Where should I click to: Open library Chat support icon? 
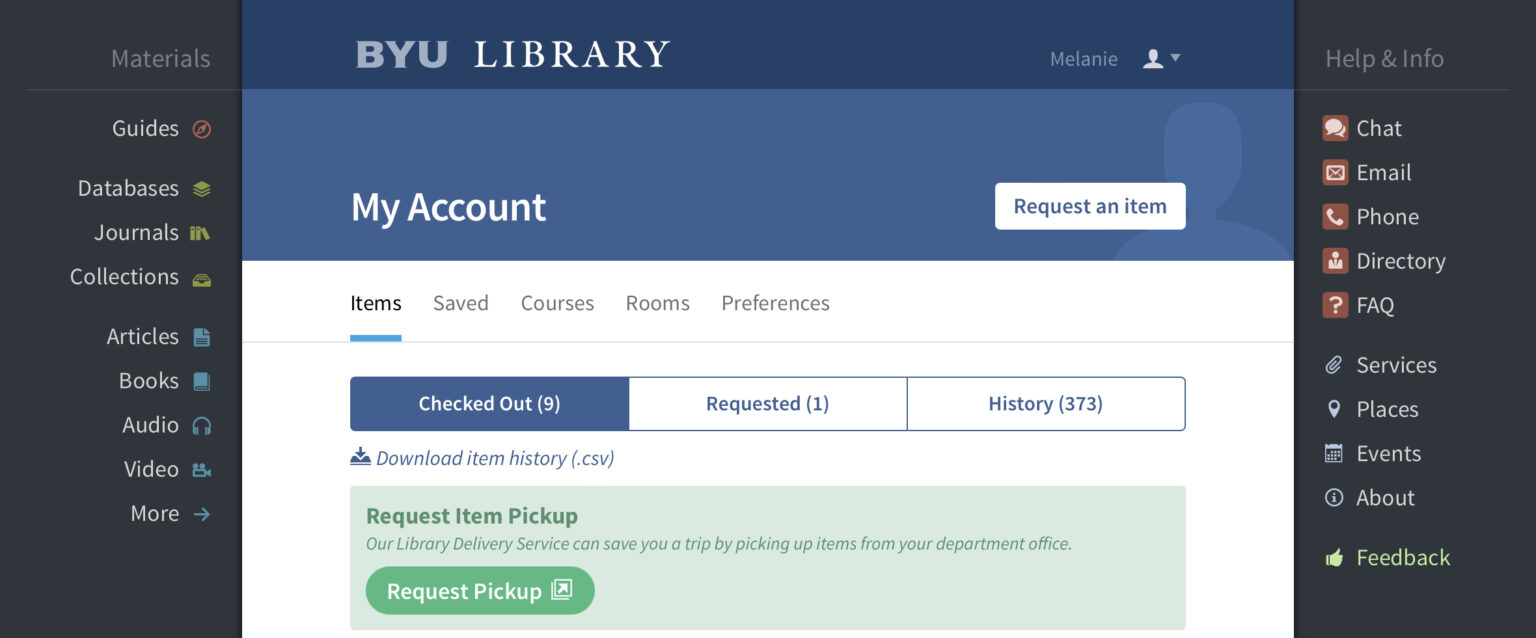[1335, 128]
